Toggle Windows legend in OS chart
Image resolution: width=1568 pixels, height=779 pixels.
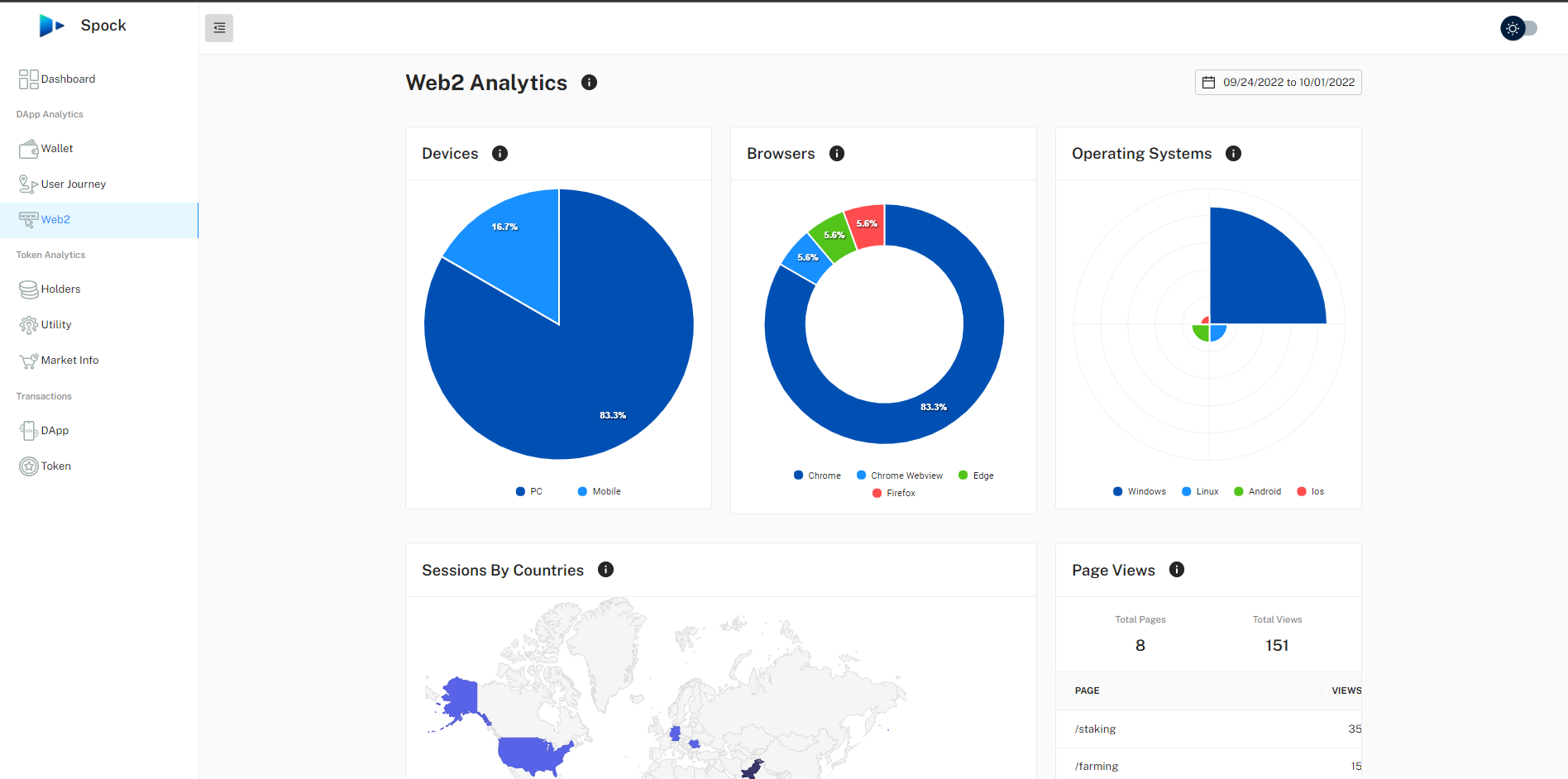(x=1140, y=491)
